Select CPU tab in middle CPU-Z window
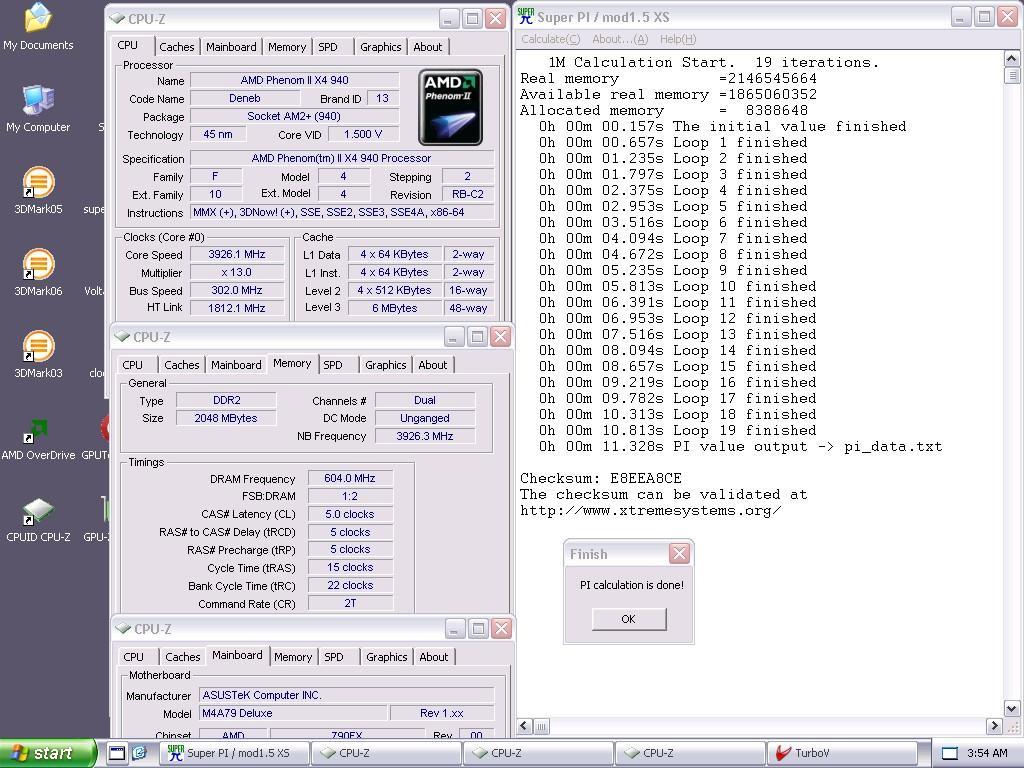The height and width of the screenshot is (768, 1024). (x=133, y=365)
